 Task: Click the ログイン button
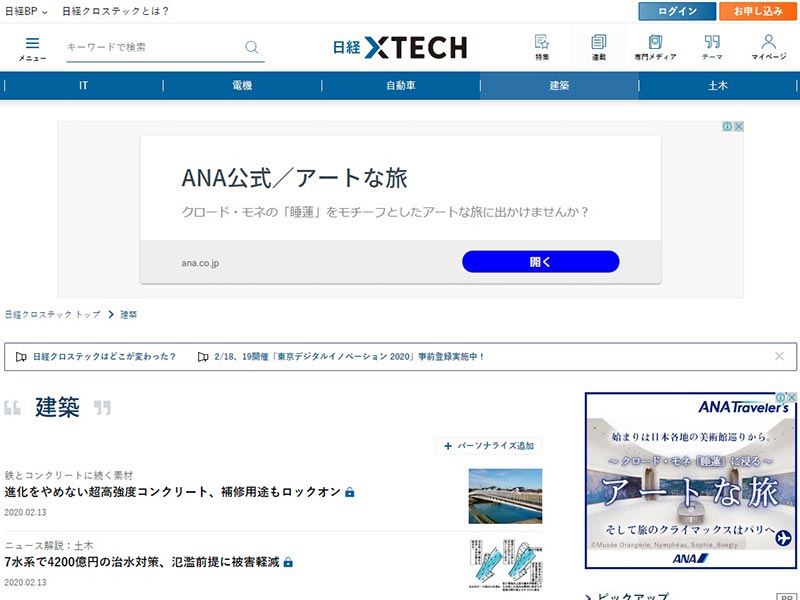(677, 11)
